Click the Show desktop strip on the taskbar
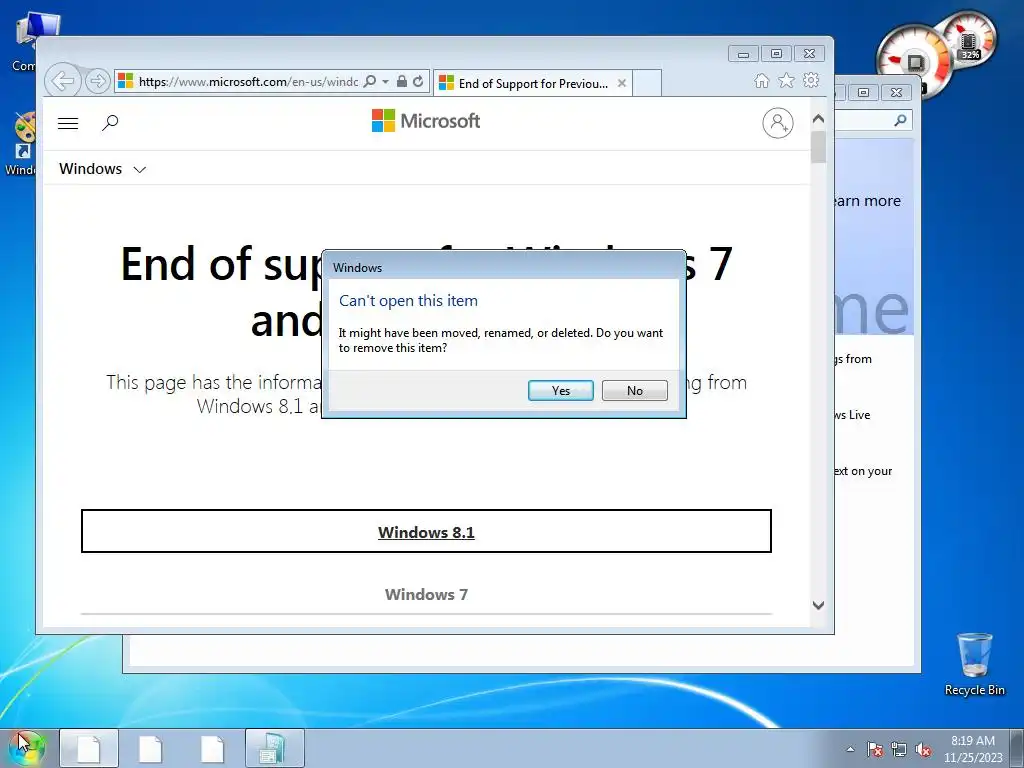Screen dimensions: 1024x768 click(x=1017, y=748)
